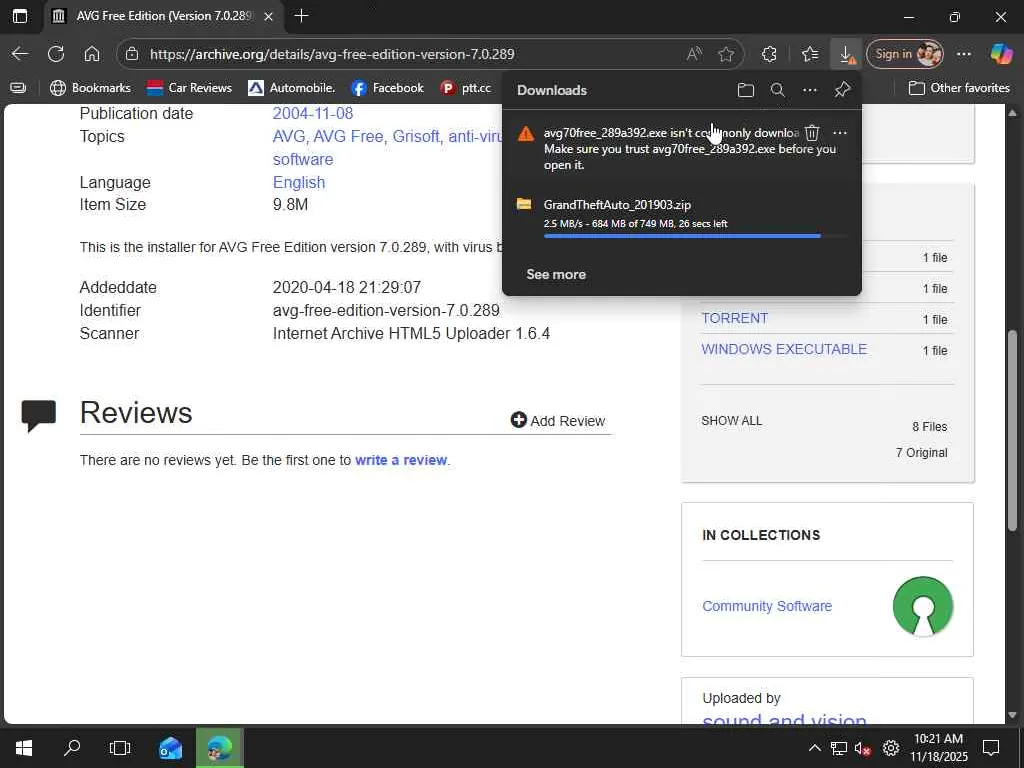This screenshot has width=1024, height=768.
Task: Click the muted volume tray icon
Action: [x=863, y=748]
